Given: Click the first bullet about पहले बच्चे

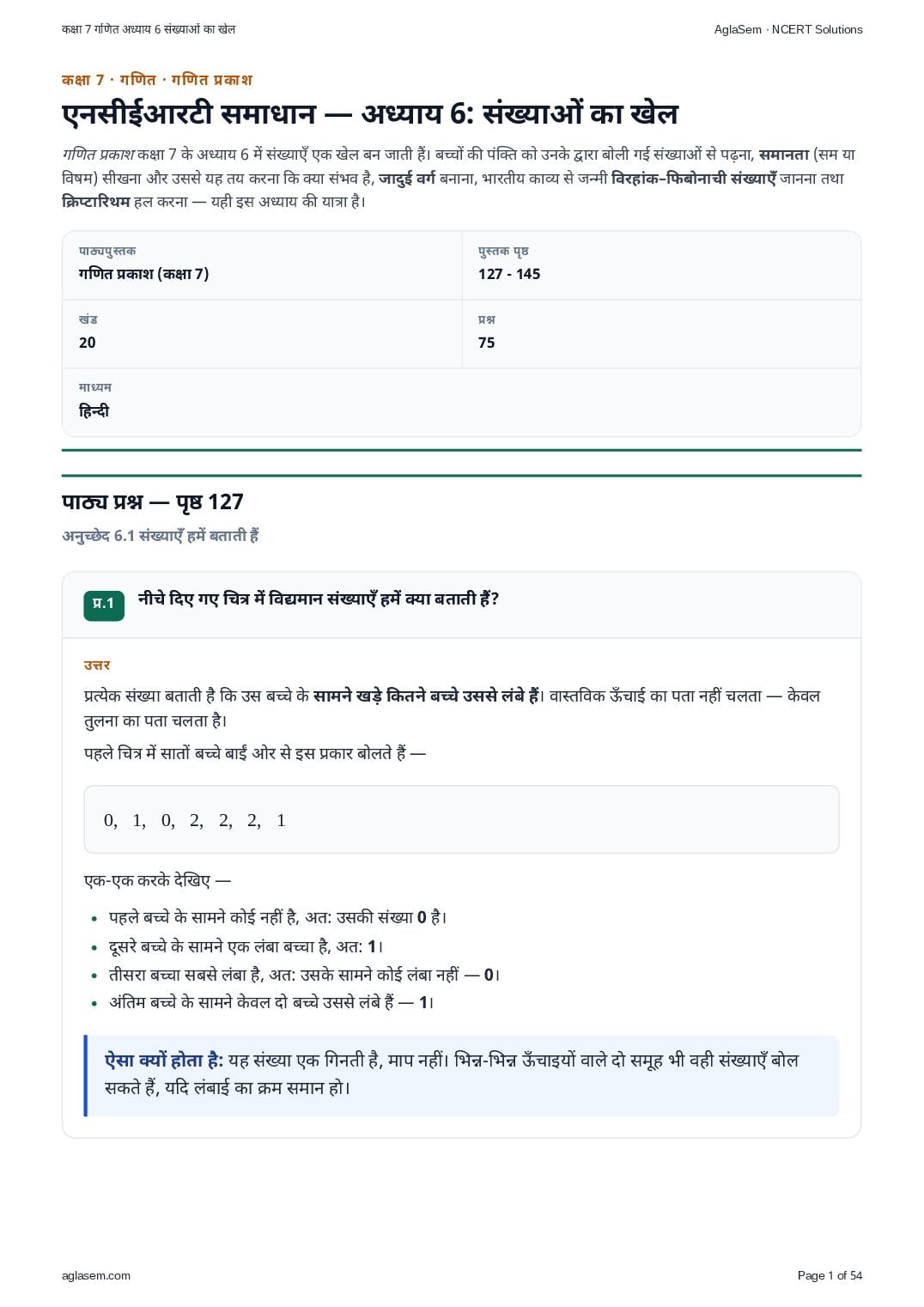Looking at the screenshot, I should 277,917.
